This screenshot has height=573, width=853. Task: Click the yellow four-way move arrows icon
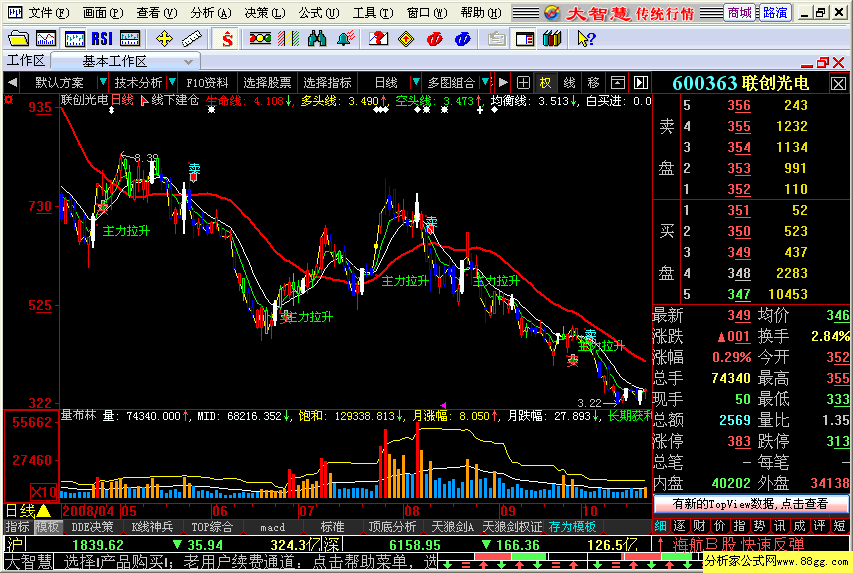pyautogui.click(x=164, y=39)
